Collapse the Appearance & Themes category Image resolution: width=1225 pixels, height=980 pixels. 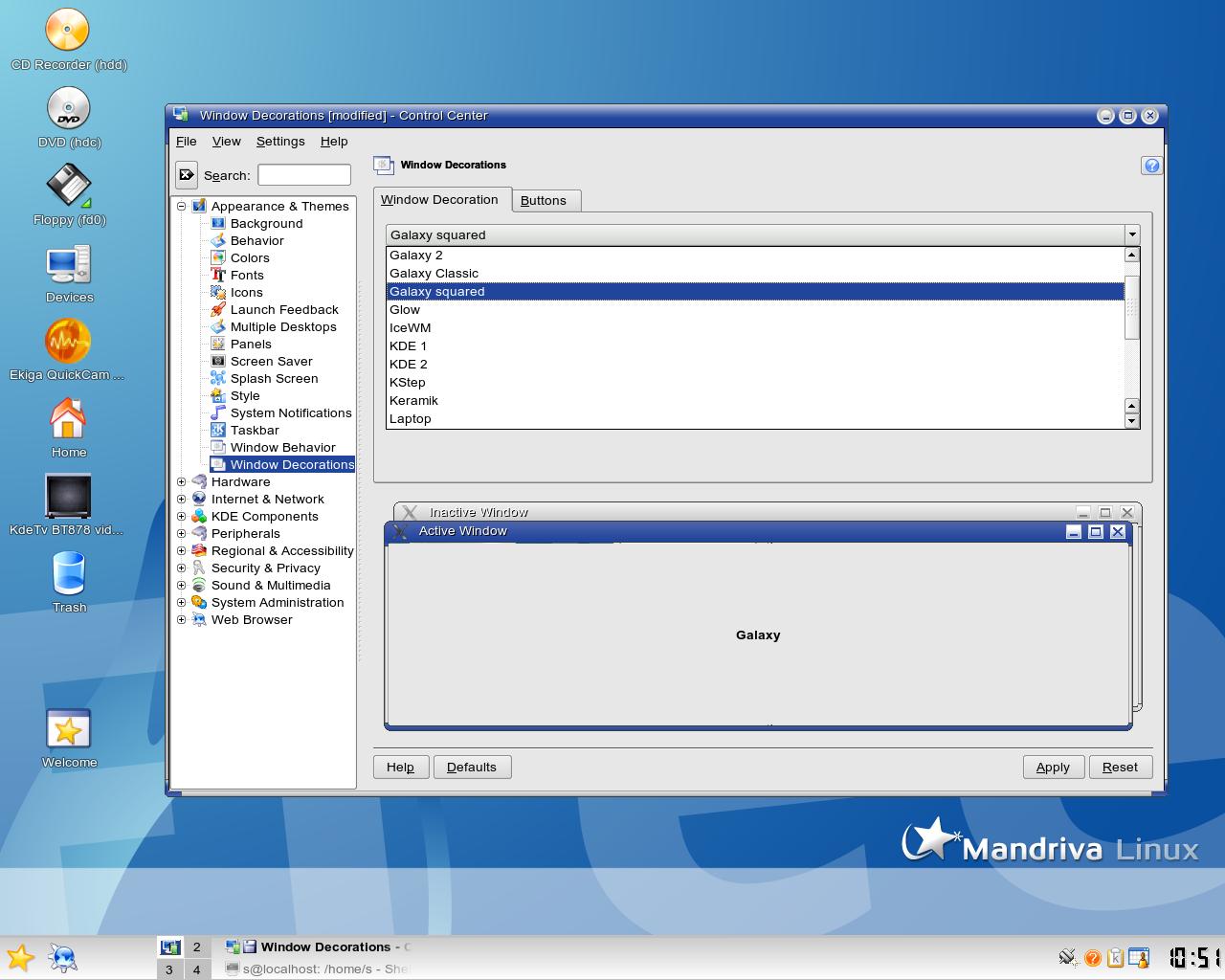[x=181, y=206]
